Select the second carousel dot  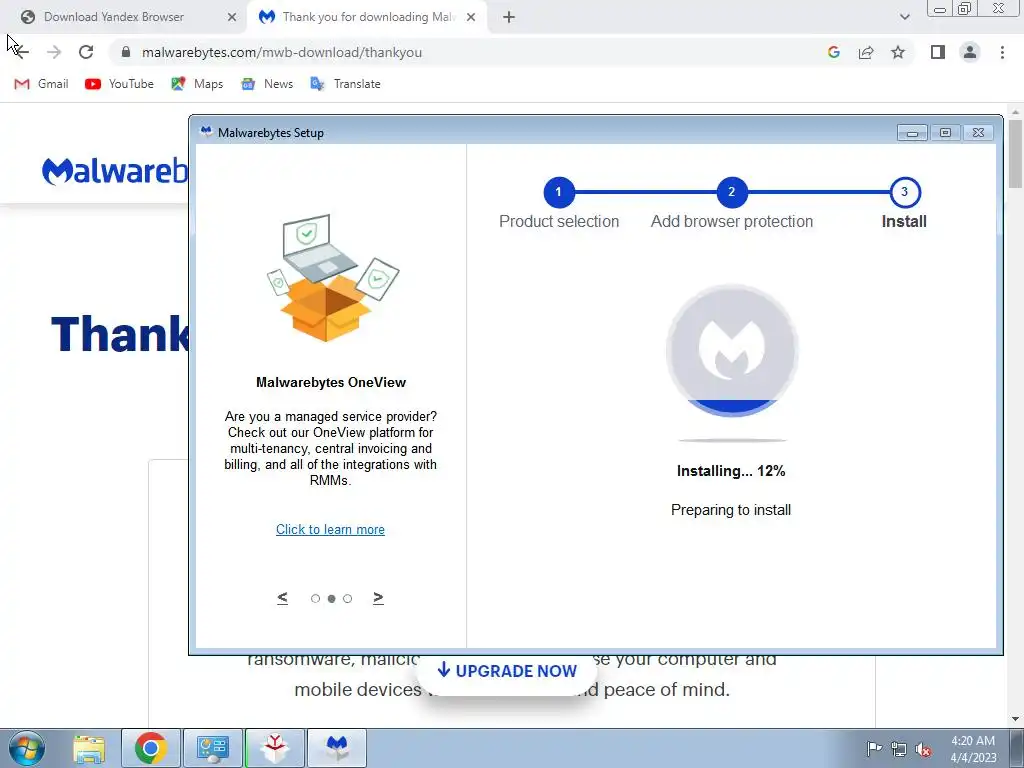pos(331,598)
